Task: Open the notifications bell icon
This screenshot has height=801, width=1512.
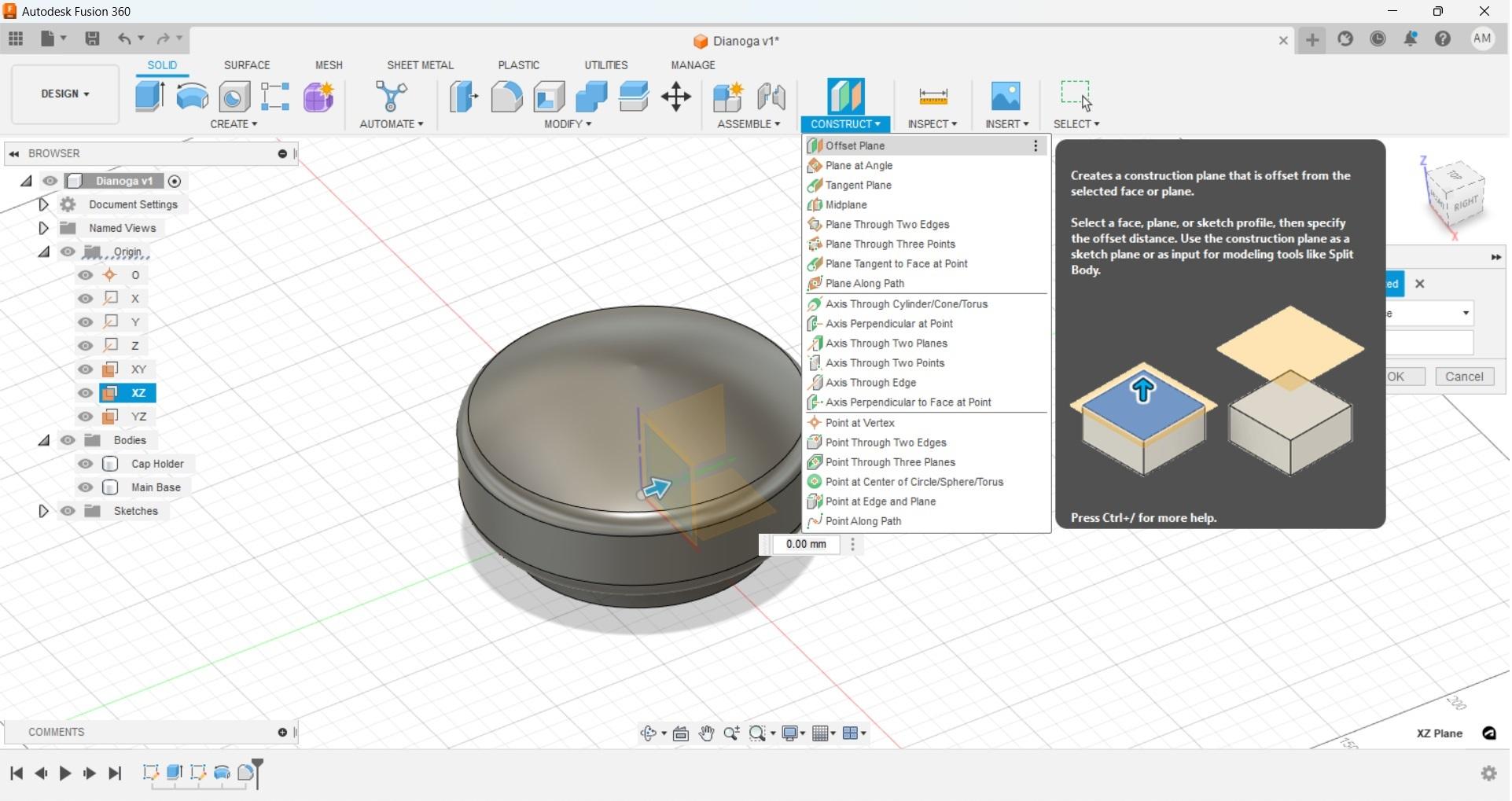Action: coord(1411,39)
